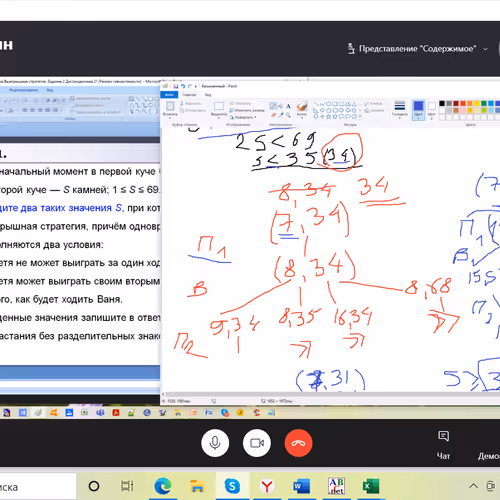This screenshot has width=500, height=500.
Task: Select the Pencil tool in Paint
Action: pos(273,106)
